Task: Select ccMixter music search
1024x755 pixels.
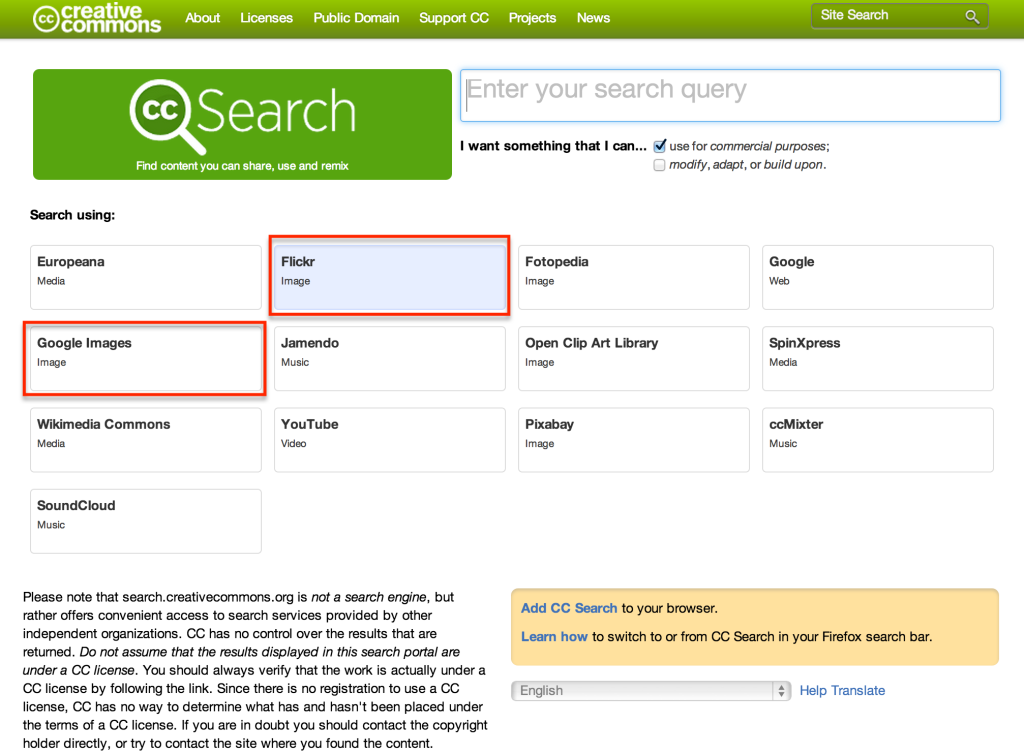Action: pos(878,440)
